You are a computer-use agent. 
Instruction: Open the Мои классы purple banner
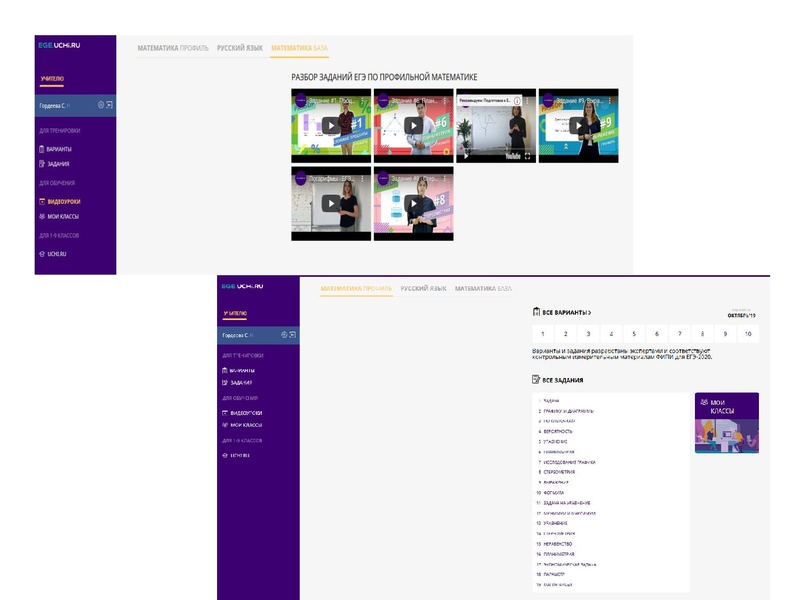point(726,422)
